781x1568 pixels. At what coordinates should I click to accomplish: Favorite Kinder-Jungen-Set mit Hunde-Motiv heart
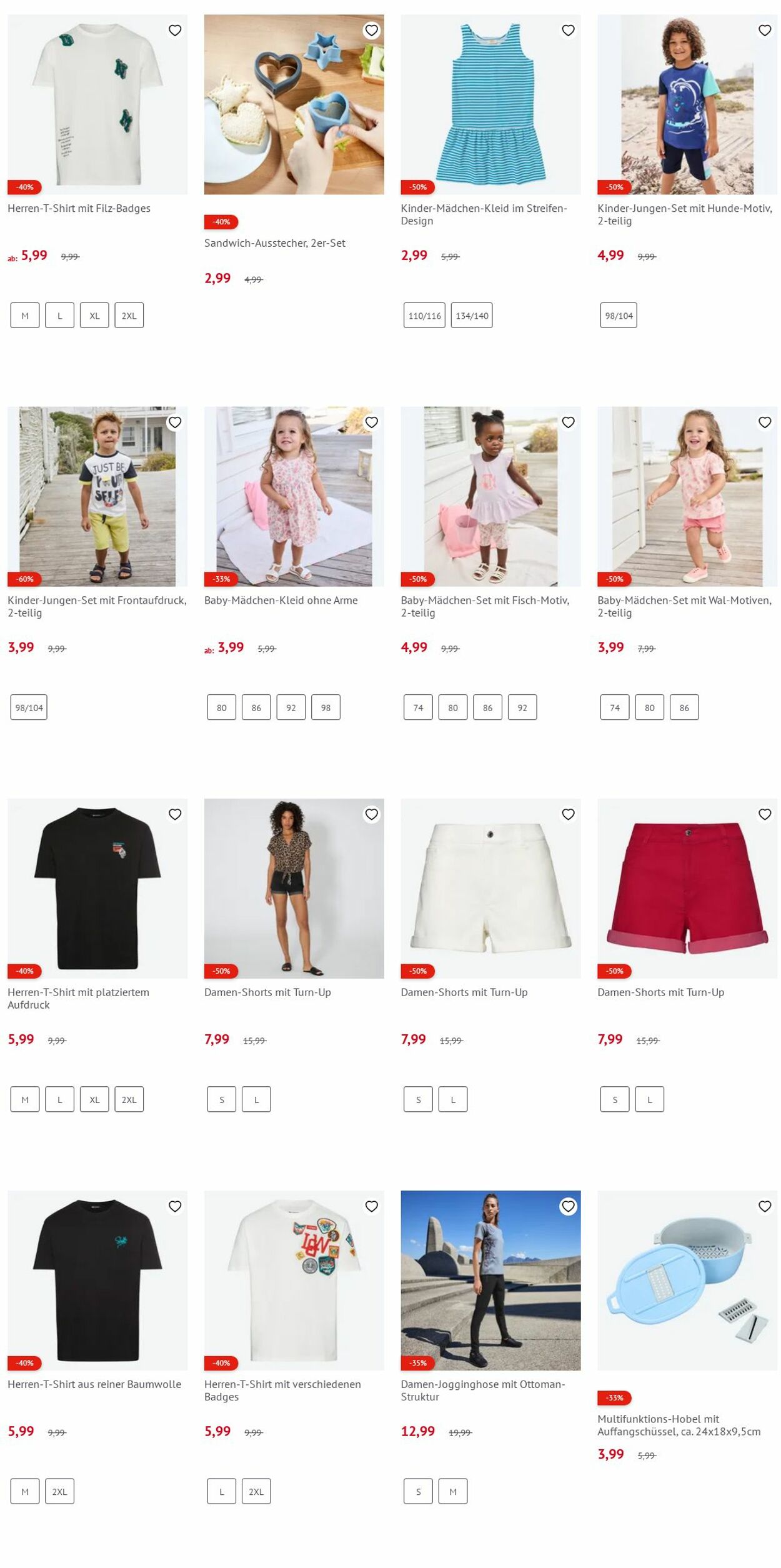coord(765,31)
